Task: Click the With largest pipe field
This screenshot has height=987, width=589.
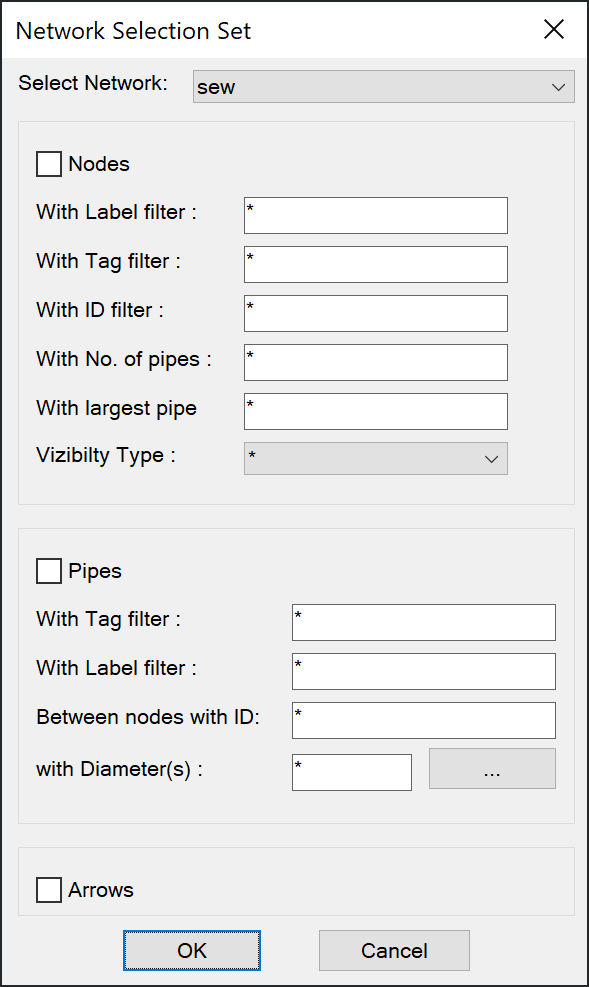Action: pyautogui.click(x=376, y=412)
